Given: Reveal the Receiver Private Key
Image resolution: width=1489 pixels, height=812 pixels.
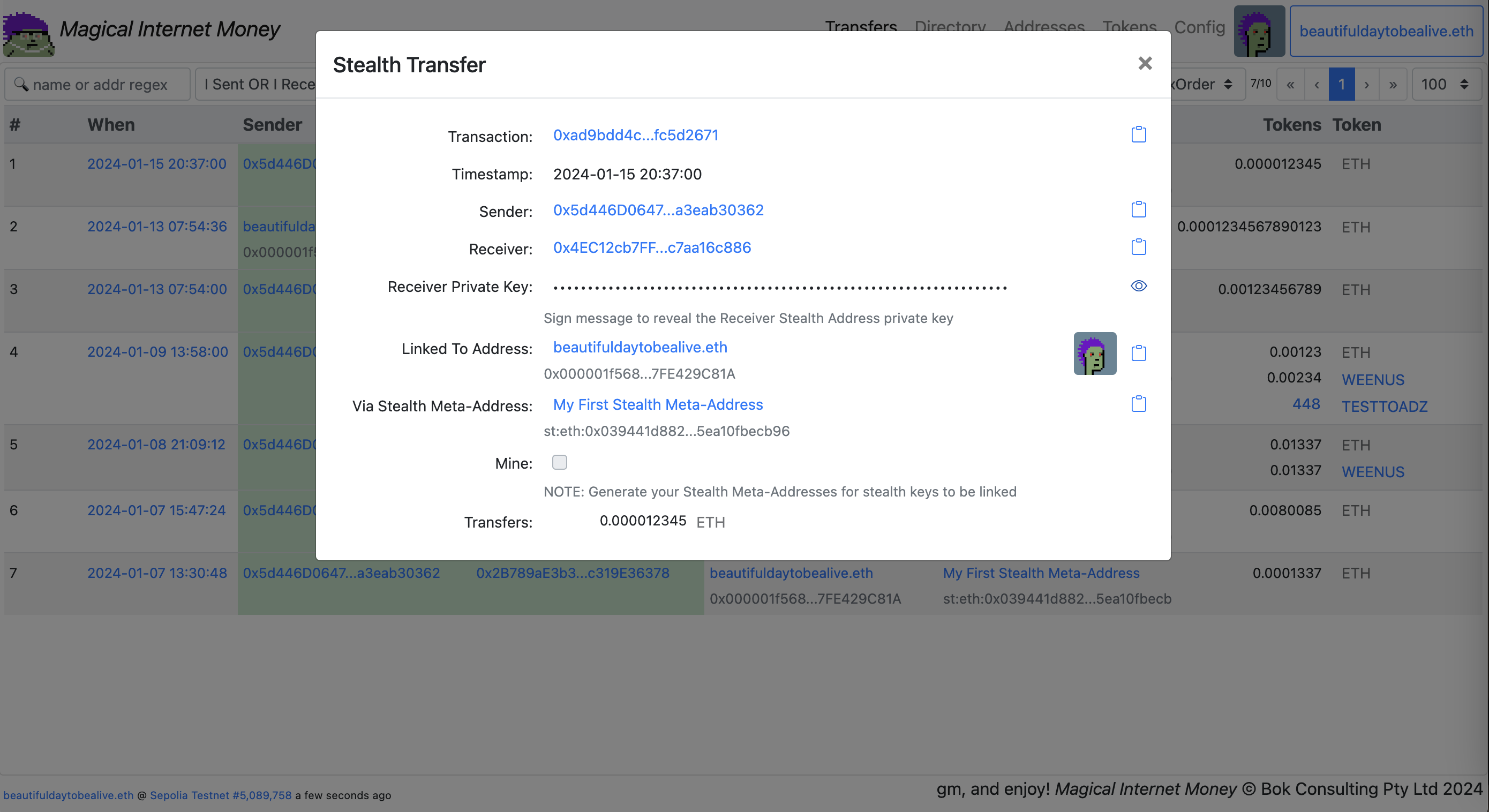Looking at the screenshot, I should (1138, 286).
